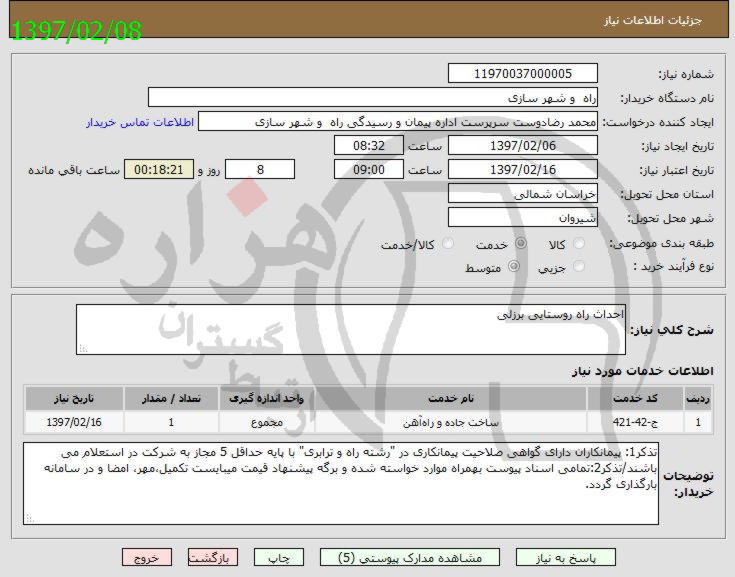
Task: Click creation time field 08:32
Action: click(368, 145)
